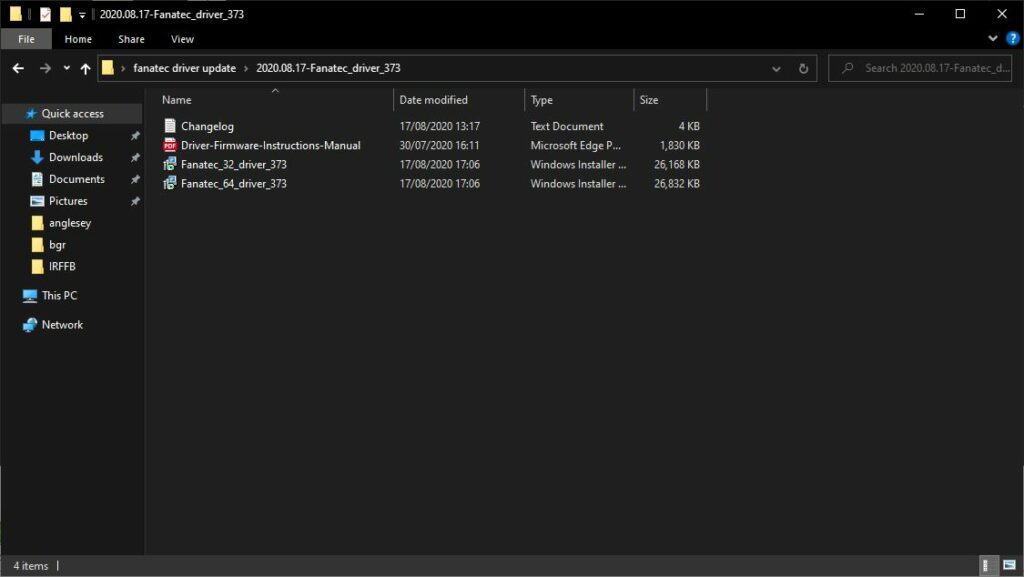Click the '26,832 KB' size cell

pos(677,183)
